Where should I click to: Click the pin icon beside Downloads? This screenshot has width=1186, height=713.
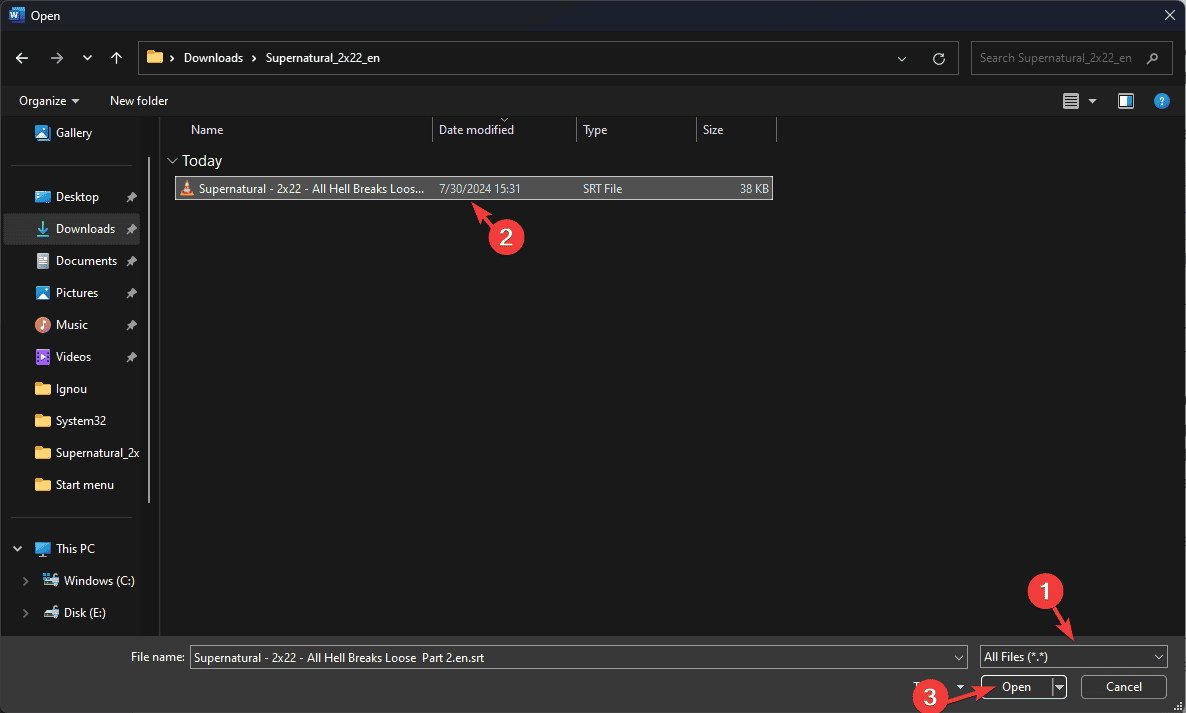[x=132, y=229]
